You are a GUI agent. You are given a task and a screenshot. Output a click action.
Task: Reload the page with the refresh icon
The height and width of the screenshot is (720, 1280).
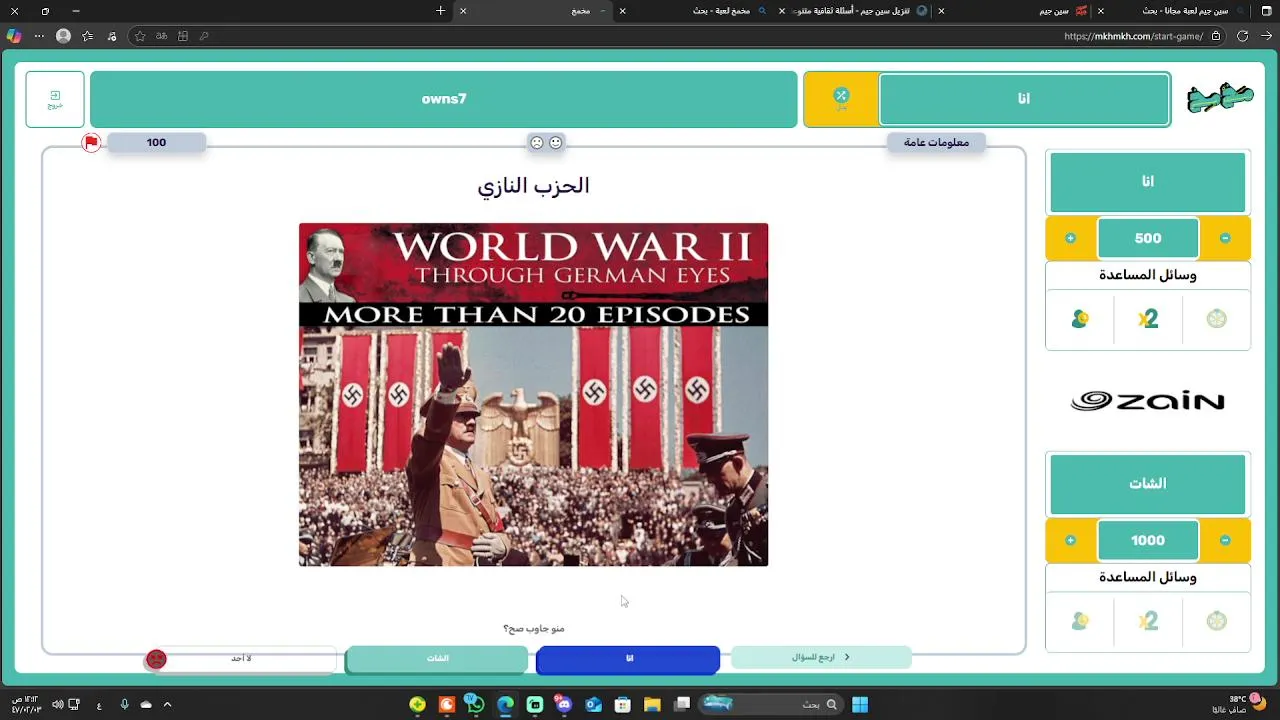click(x=1242, y=36)
